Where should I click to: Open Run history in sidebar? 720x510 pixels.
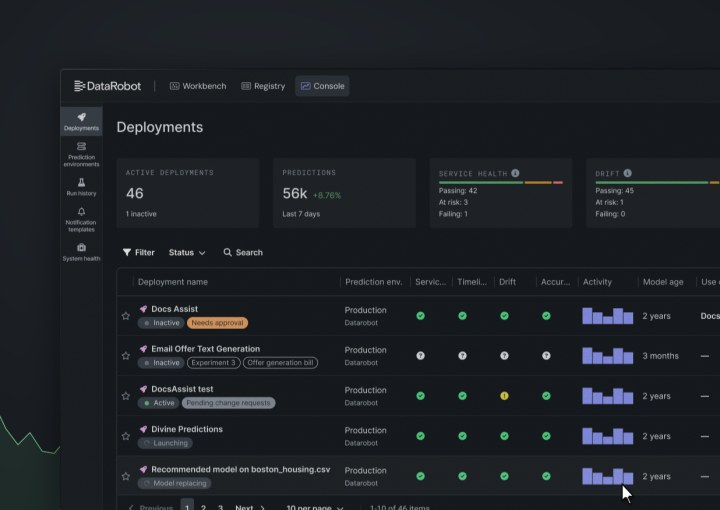coord(81,187)
